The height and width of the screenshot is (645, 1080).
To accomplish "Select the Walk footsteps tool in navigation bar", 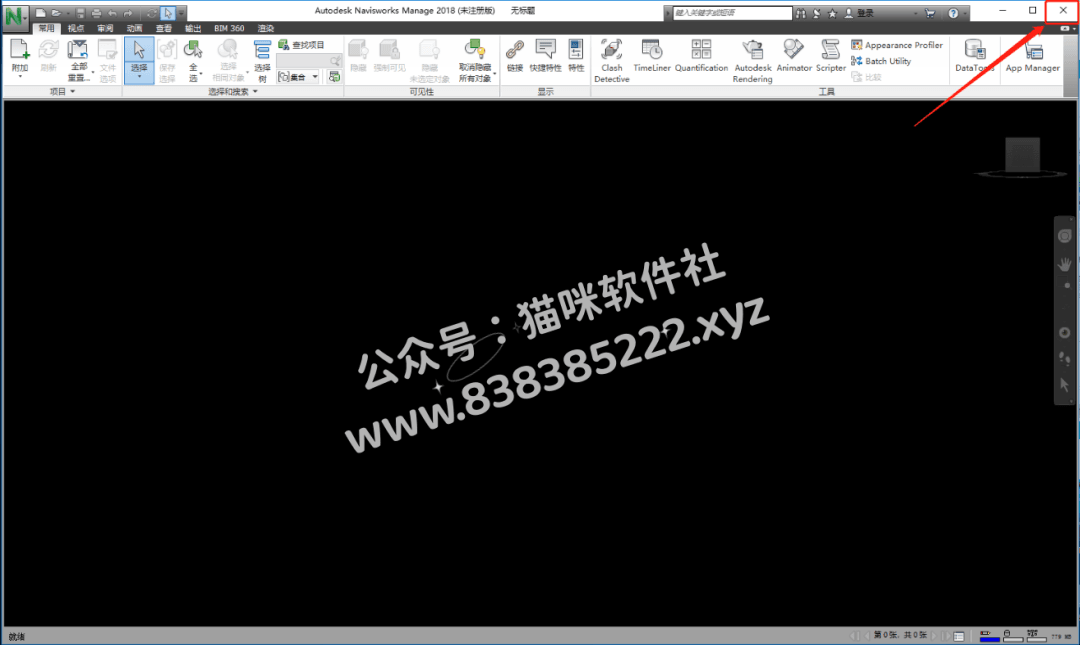I will pos(1064,358).
